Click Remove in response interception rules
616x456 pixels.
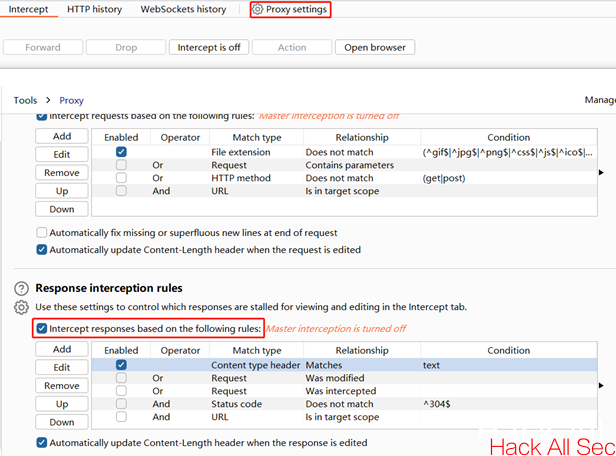point(62,385)
